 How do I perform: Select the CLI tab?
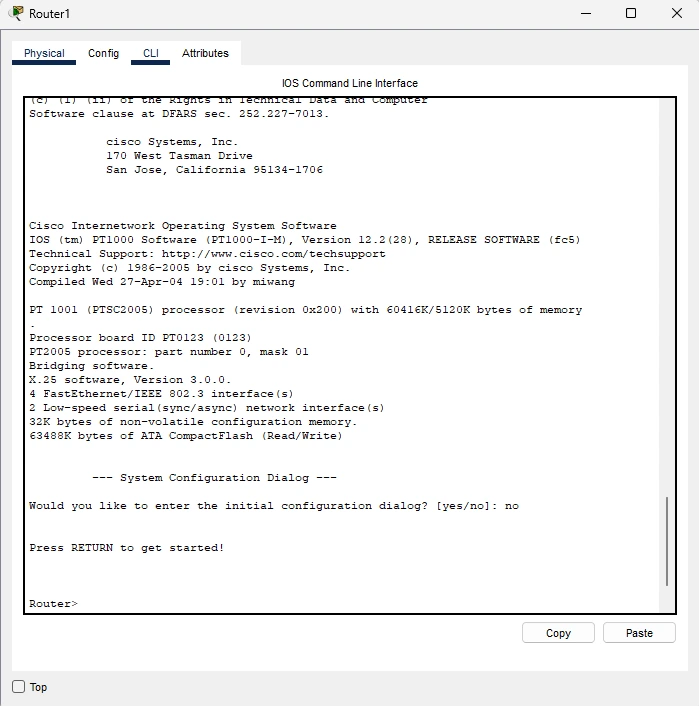click(x=150, y=53)
